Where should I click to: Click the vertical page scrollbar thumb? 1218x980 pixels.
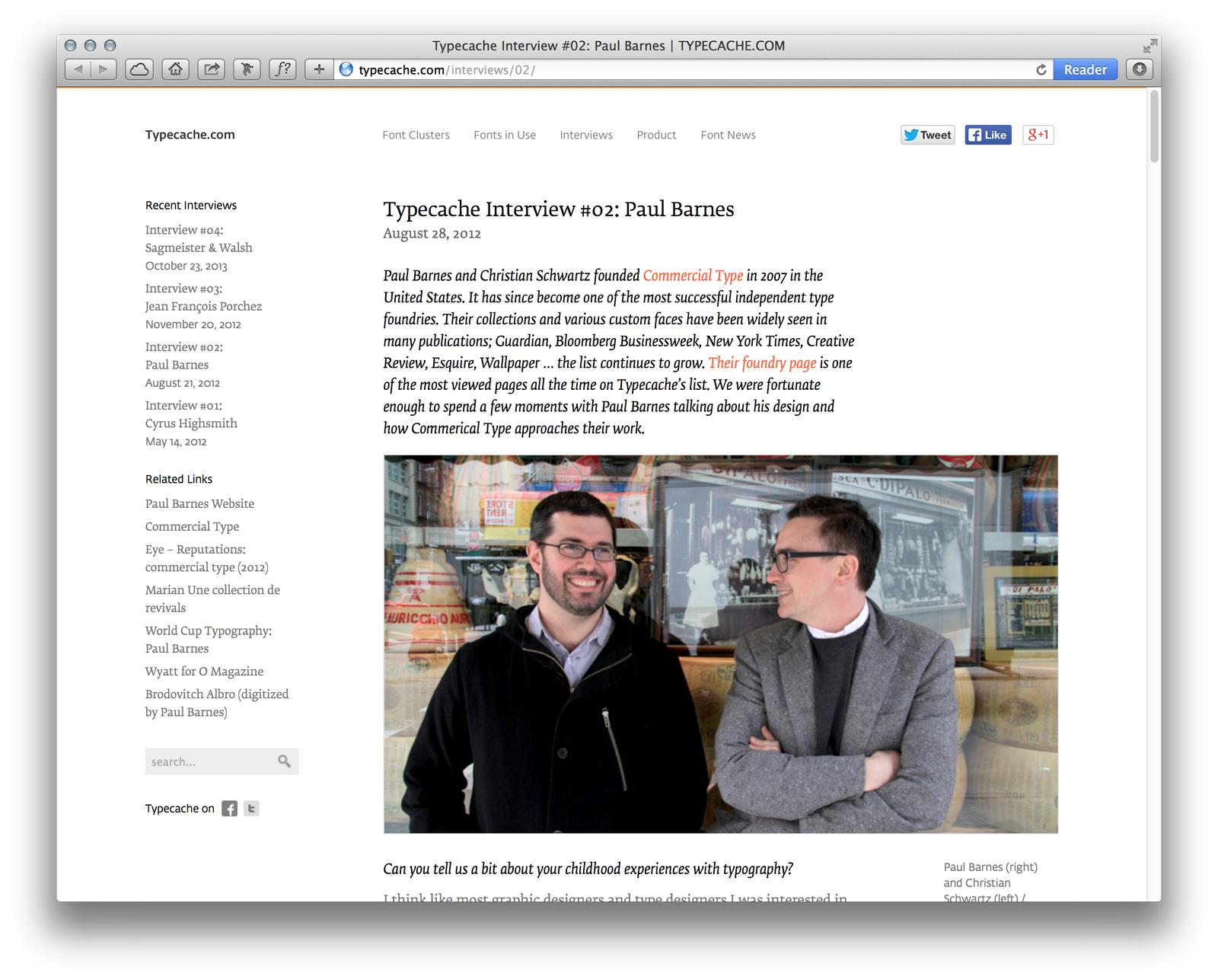tap(1154, 126)
